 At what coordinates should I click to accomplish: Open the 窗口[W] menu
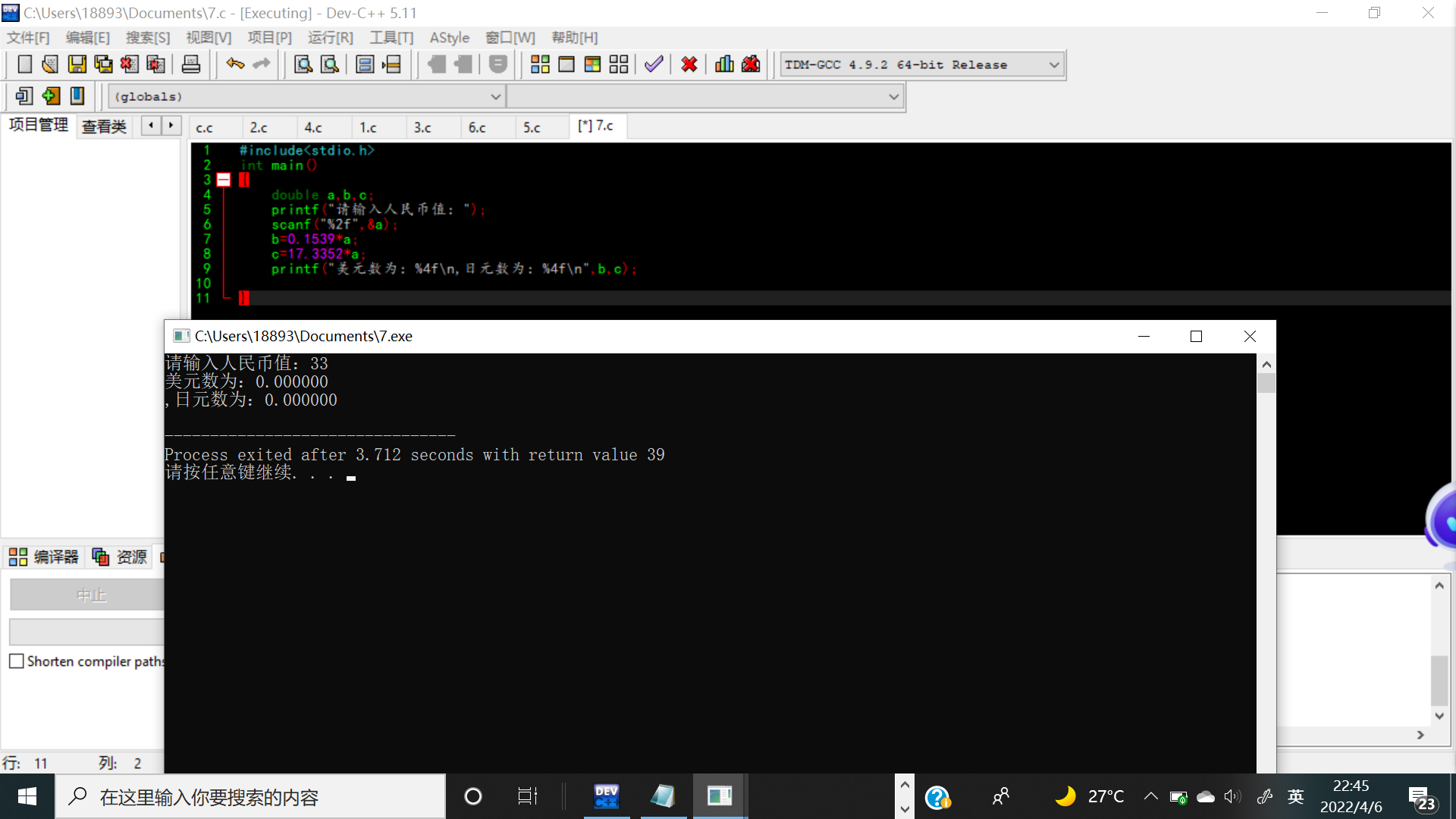510,38
